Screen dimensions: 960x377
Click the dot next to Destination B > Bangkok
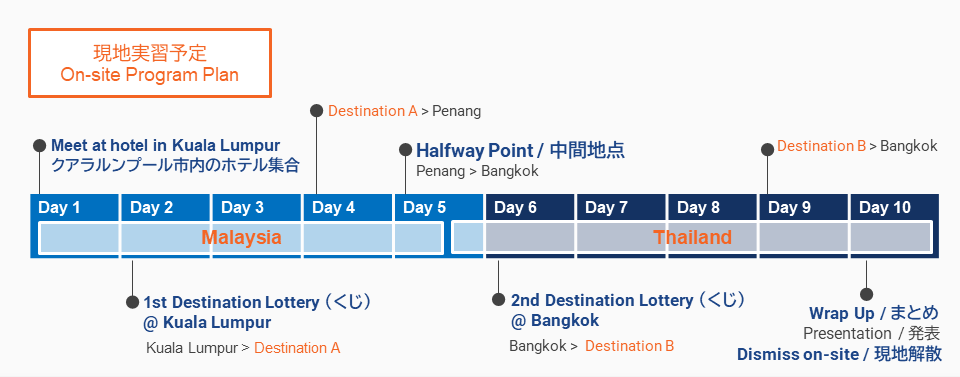767,149
